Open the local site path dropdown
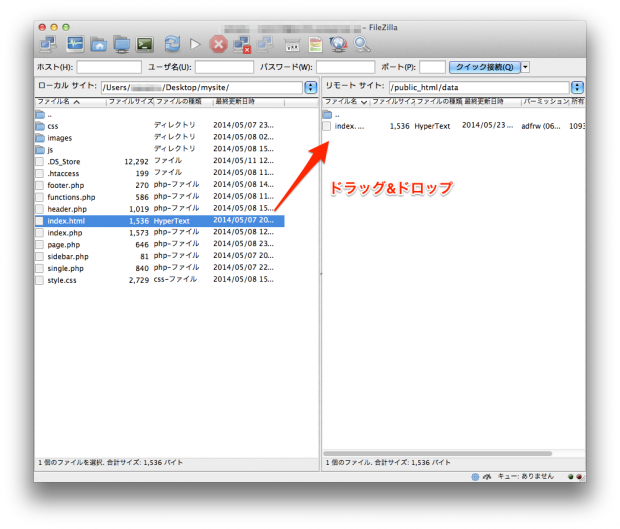The width and height of the screenshot is (620, 529). coord(311,87)
